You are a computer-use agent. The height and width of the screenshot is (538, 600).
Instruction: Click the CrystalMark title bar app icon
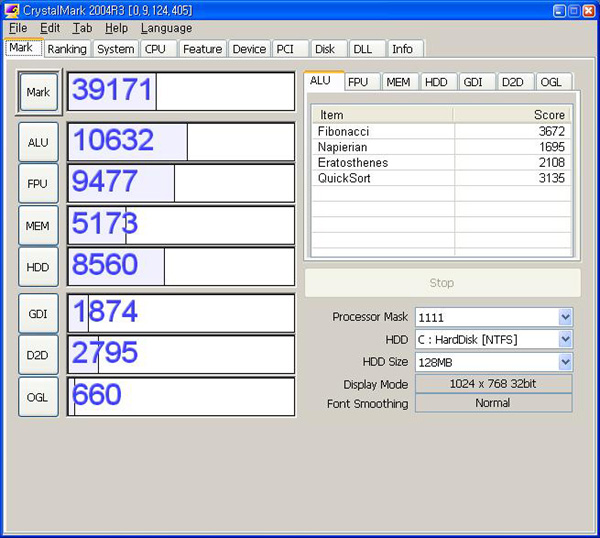coord(12,10)
